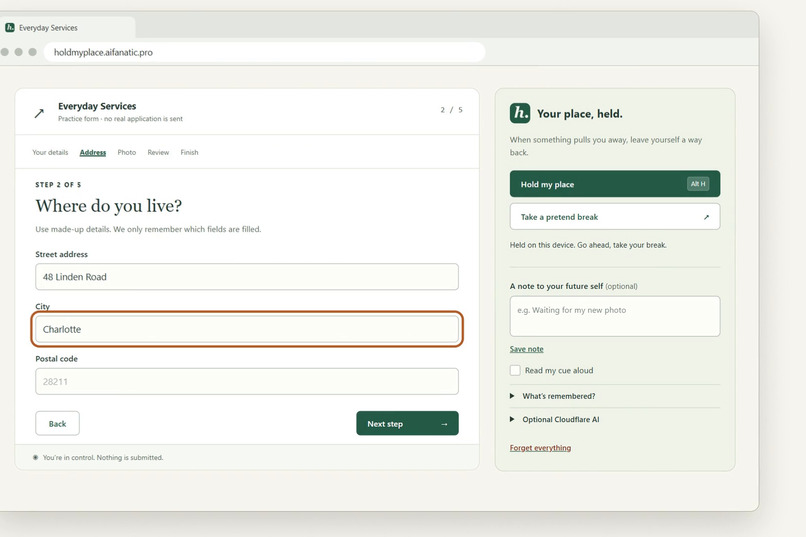Click the green h logo in side panel
Screen dimensions: 806x537
click(520, 113)
